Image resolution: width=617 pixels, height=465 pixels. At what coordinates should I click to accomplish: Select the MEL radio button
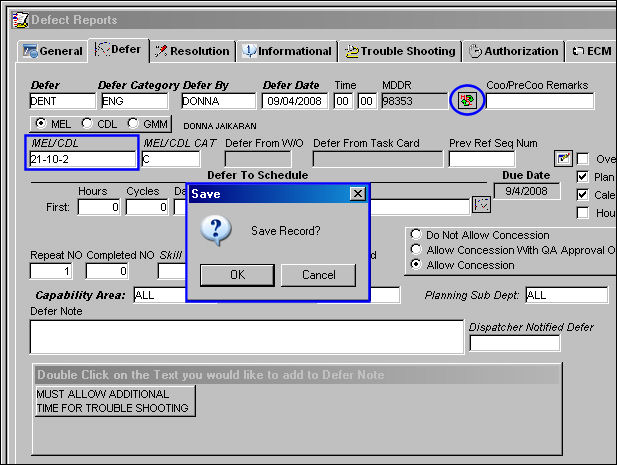pyautogui.click(x=40, y=124)
